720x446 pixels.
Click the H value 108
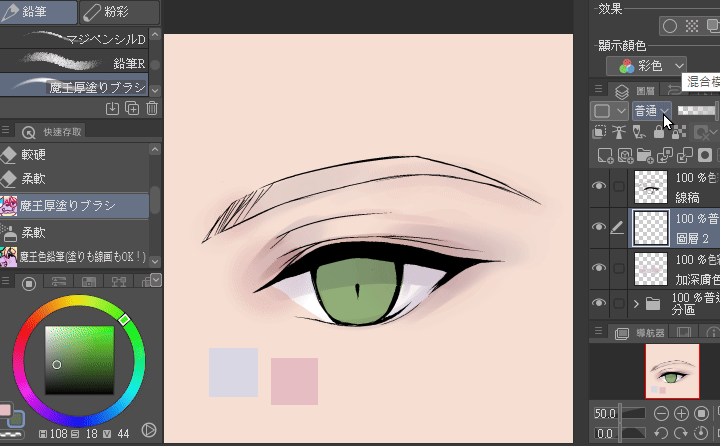(58, 434)
